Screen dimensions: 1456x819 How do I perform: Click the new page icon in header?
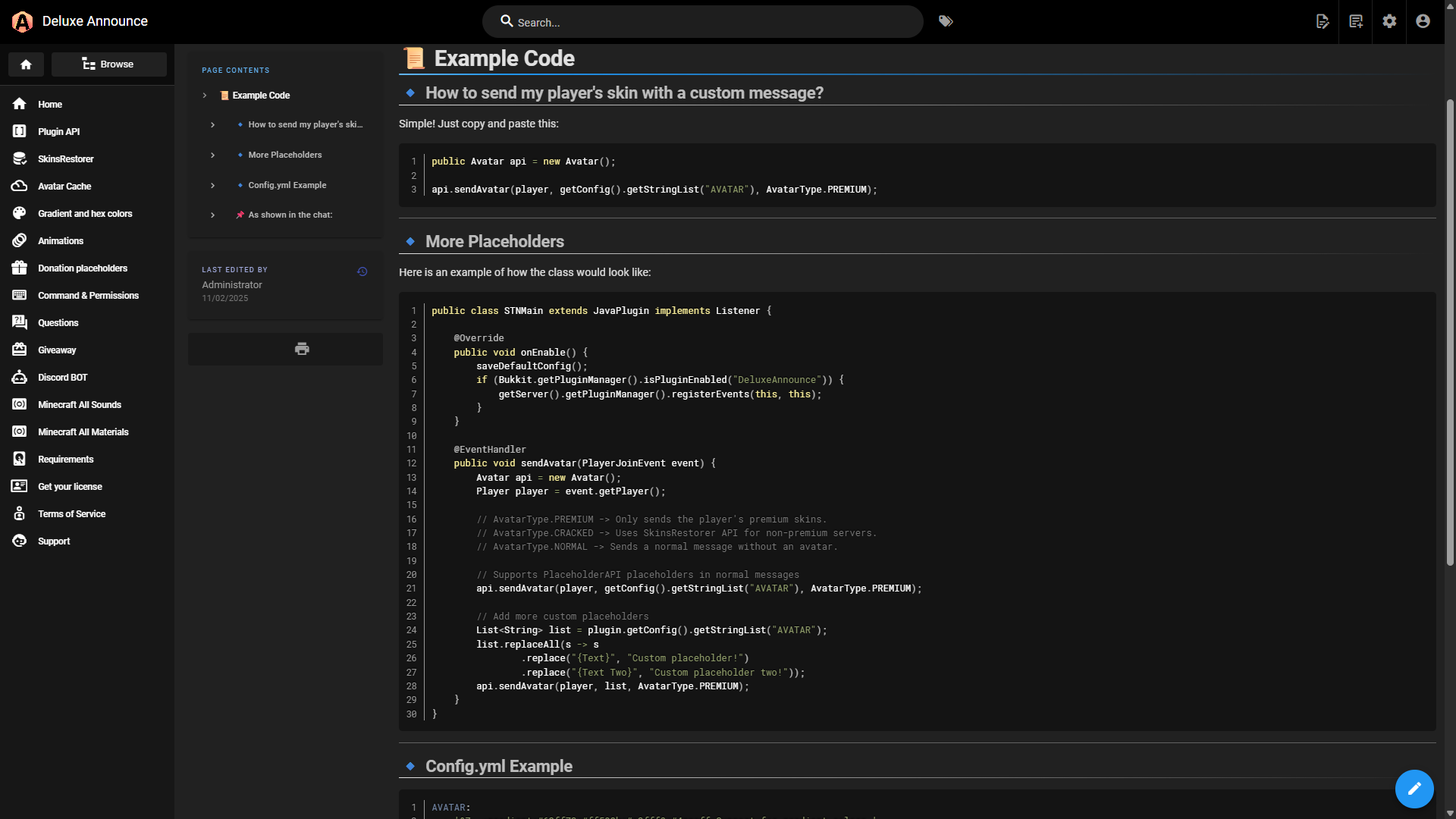(1356, 21)
